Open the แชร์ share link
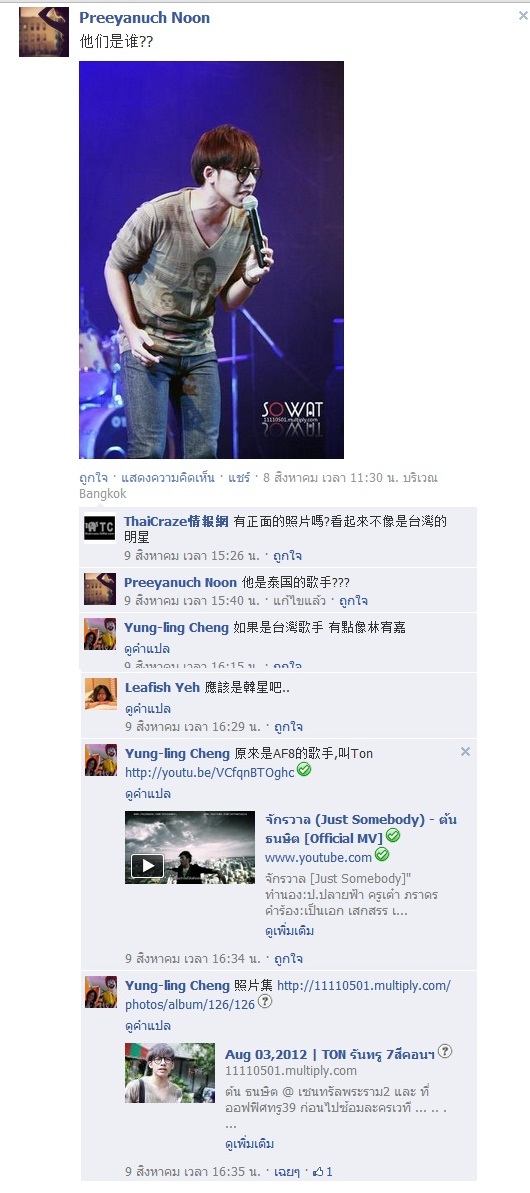Viewport: 530px width, 1193px height. coord(239,478)
